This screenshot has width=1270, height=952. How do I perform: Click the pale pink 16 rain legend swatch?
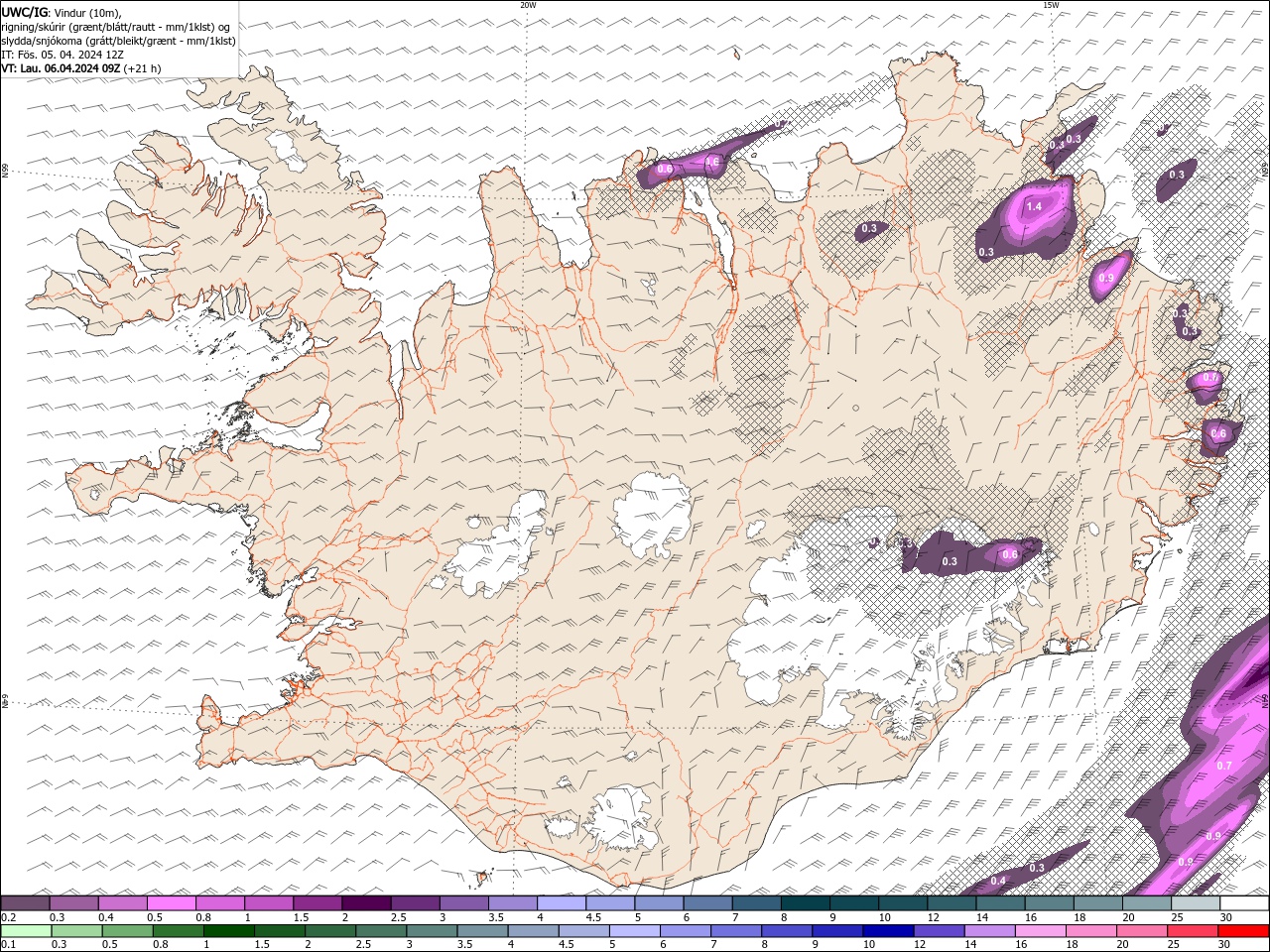pyautogui.click(x=1041, y=931)
